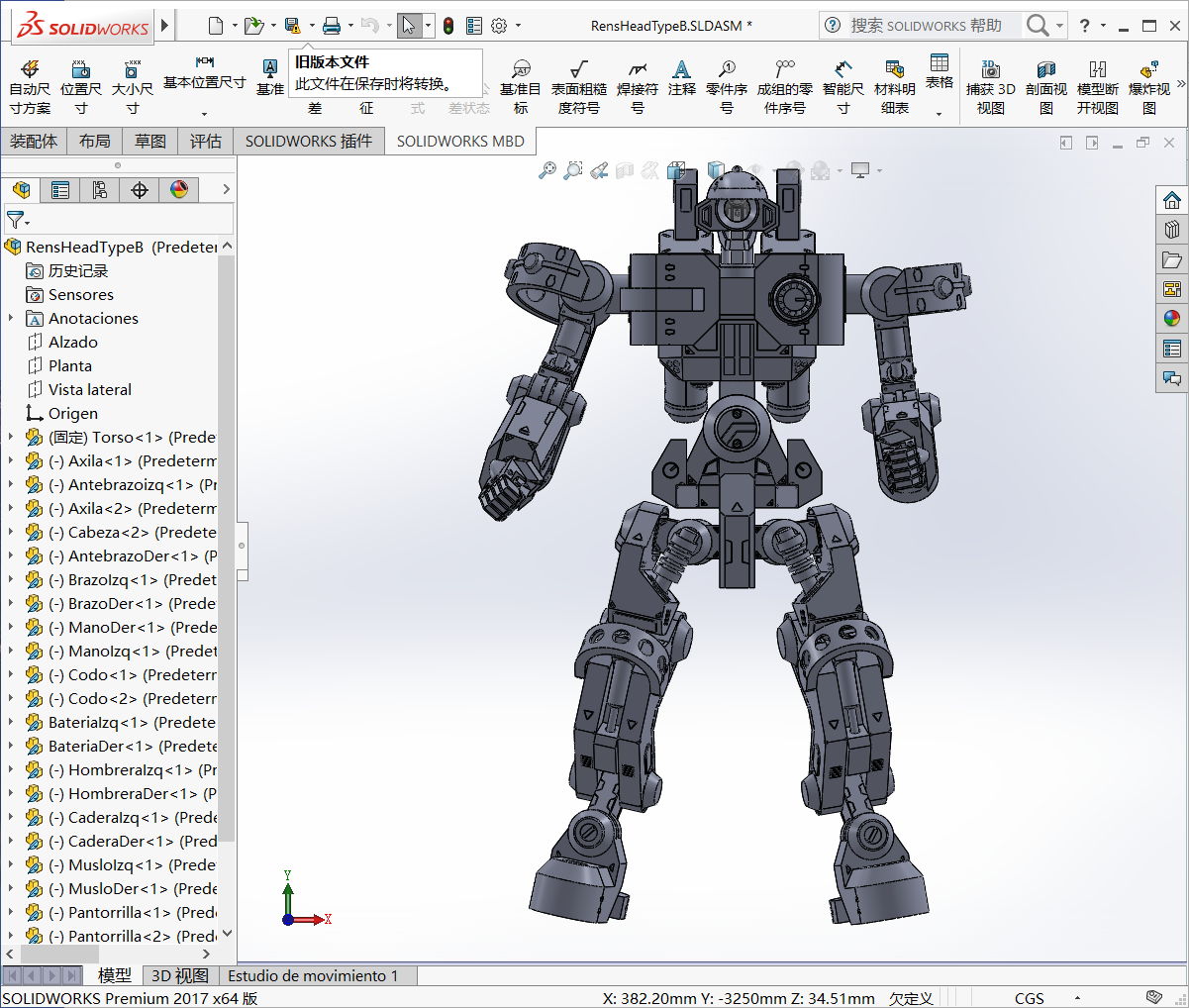Select the Smart Dimension (智能尺寸) tool
Screen dimensions: 1189x1008
(x=842, y=86)
